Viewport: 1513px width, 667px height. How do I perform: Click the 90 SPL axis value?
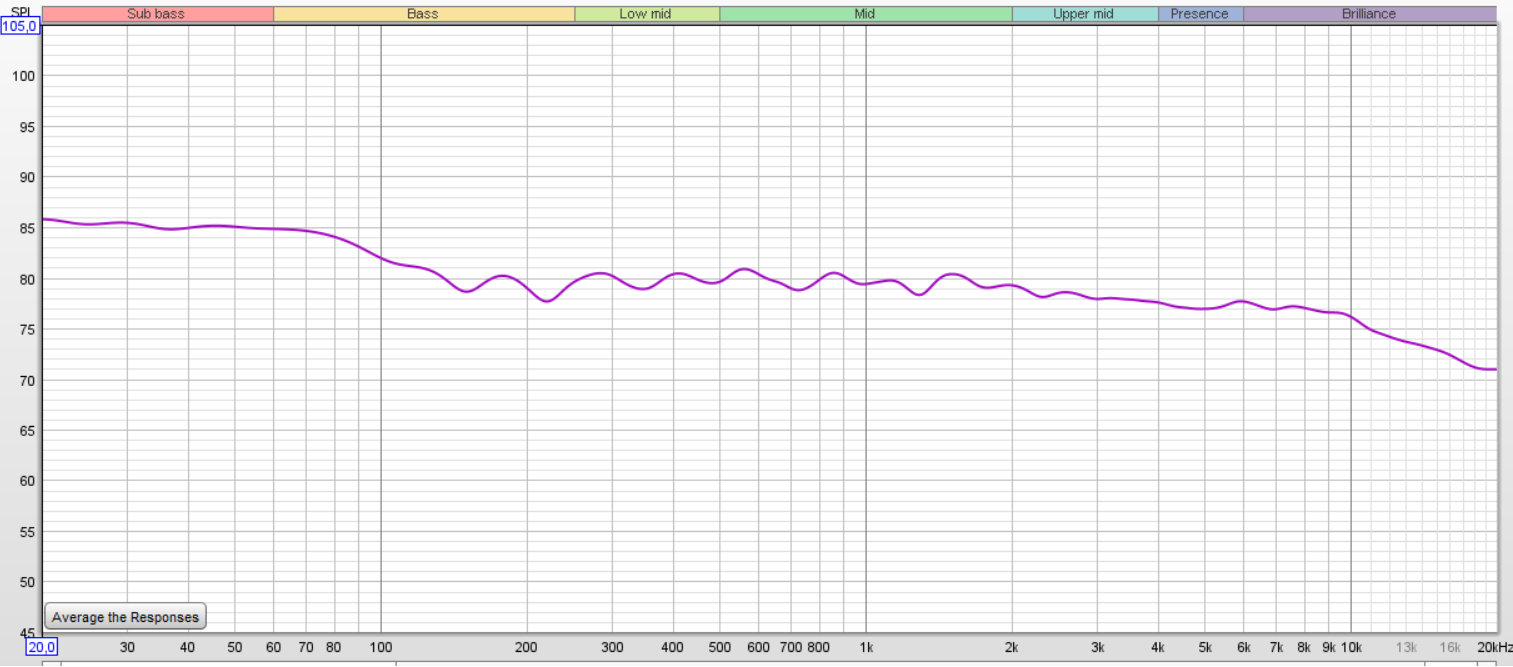click(x=27, y=177)
